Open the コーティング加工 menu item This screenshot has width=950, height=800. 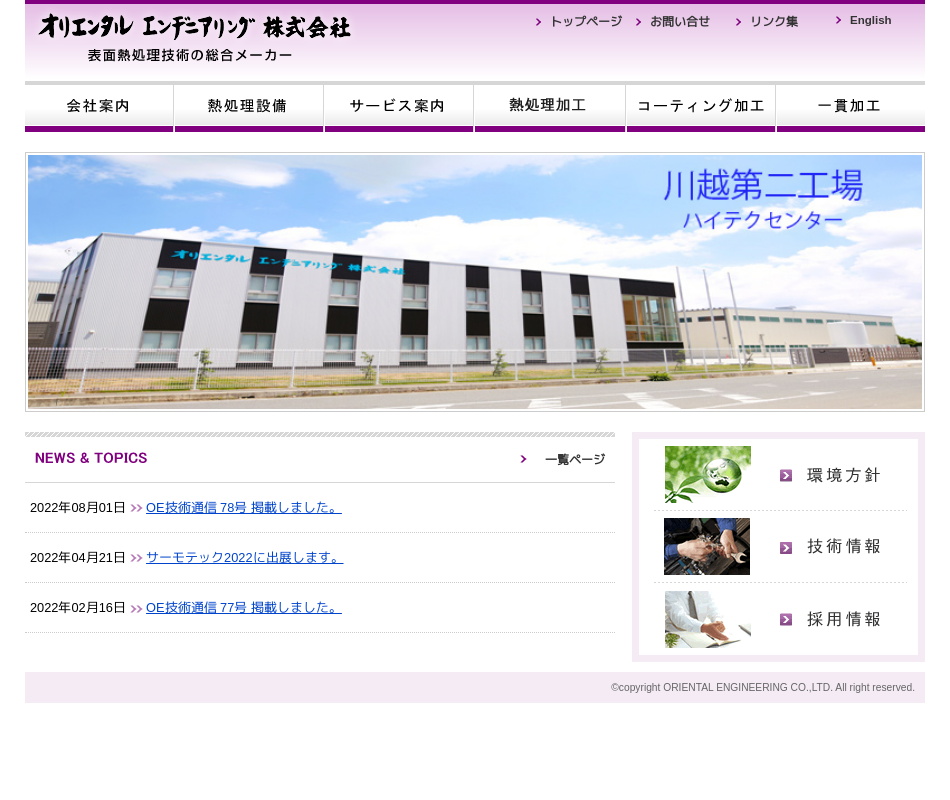(700, 106)
